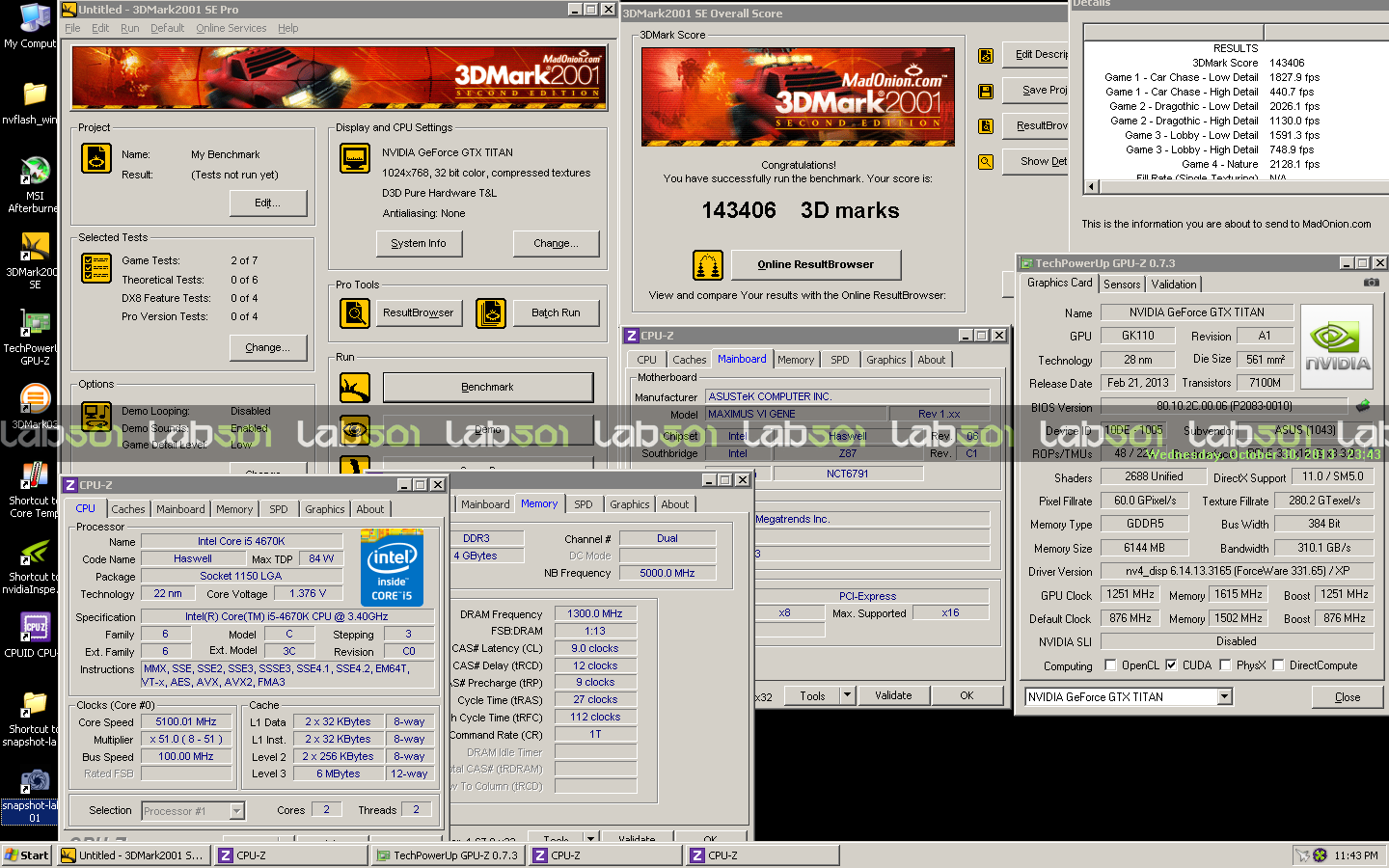1389x868 pixels.
Task: Open the File menu in 3DMark2001
Action: pyautogui.click(x=72, y=28)
